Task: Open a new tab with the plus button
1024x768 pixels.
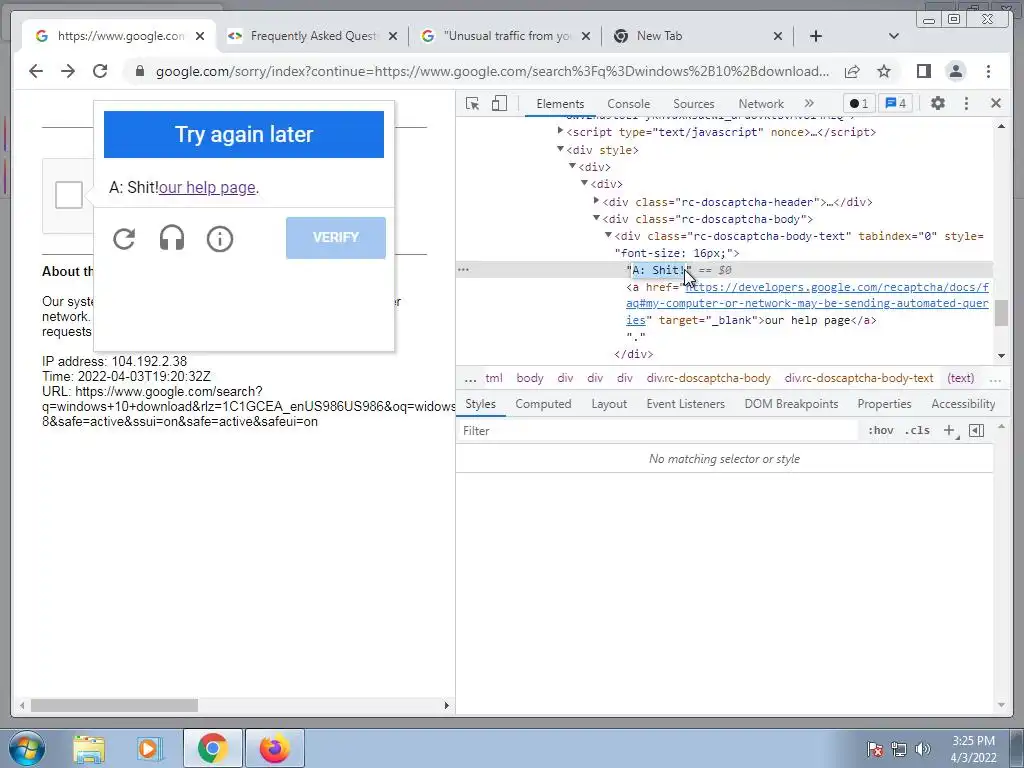Action: pyautogui.click(x=816, y=36)
